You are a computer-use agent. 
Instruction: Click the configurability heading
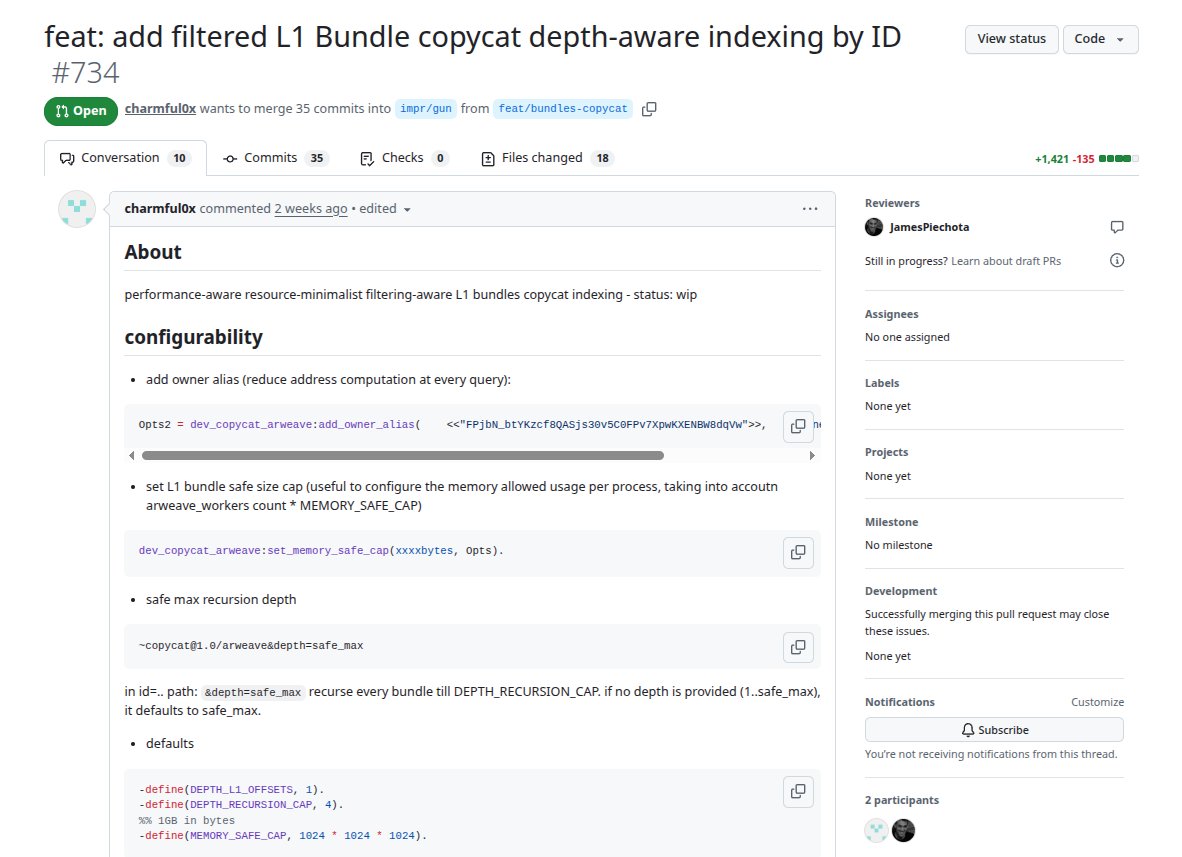click(x=194, y=337)
